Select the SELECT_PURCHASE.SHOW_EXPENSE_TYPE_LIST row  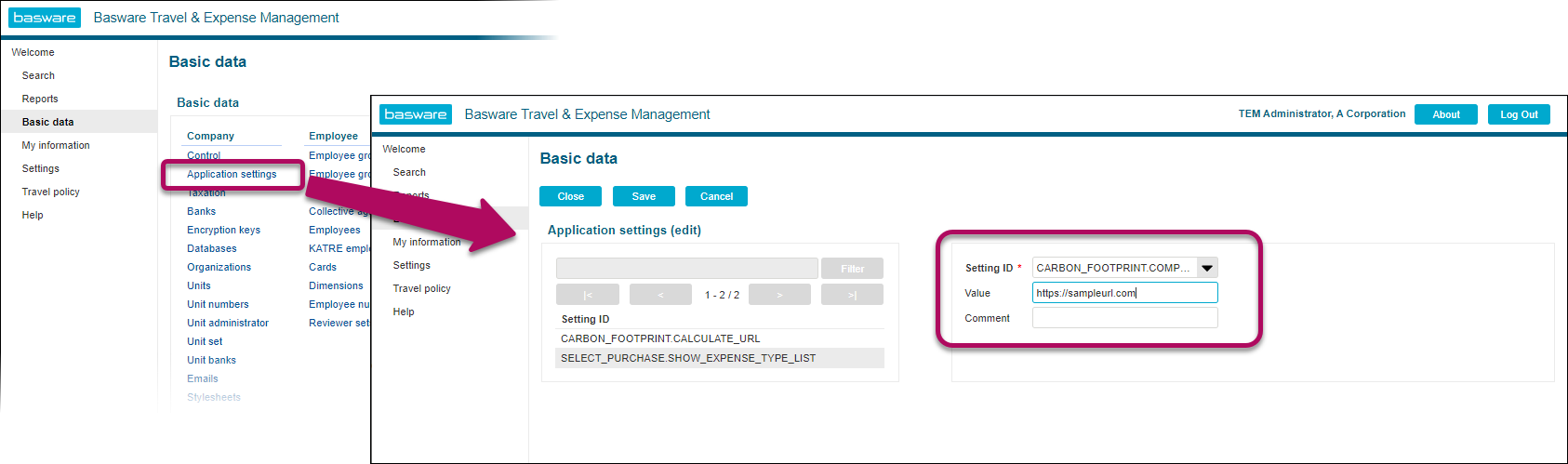click(720, 358)
